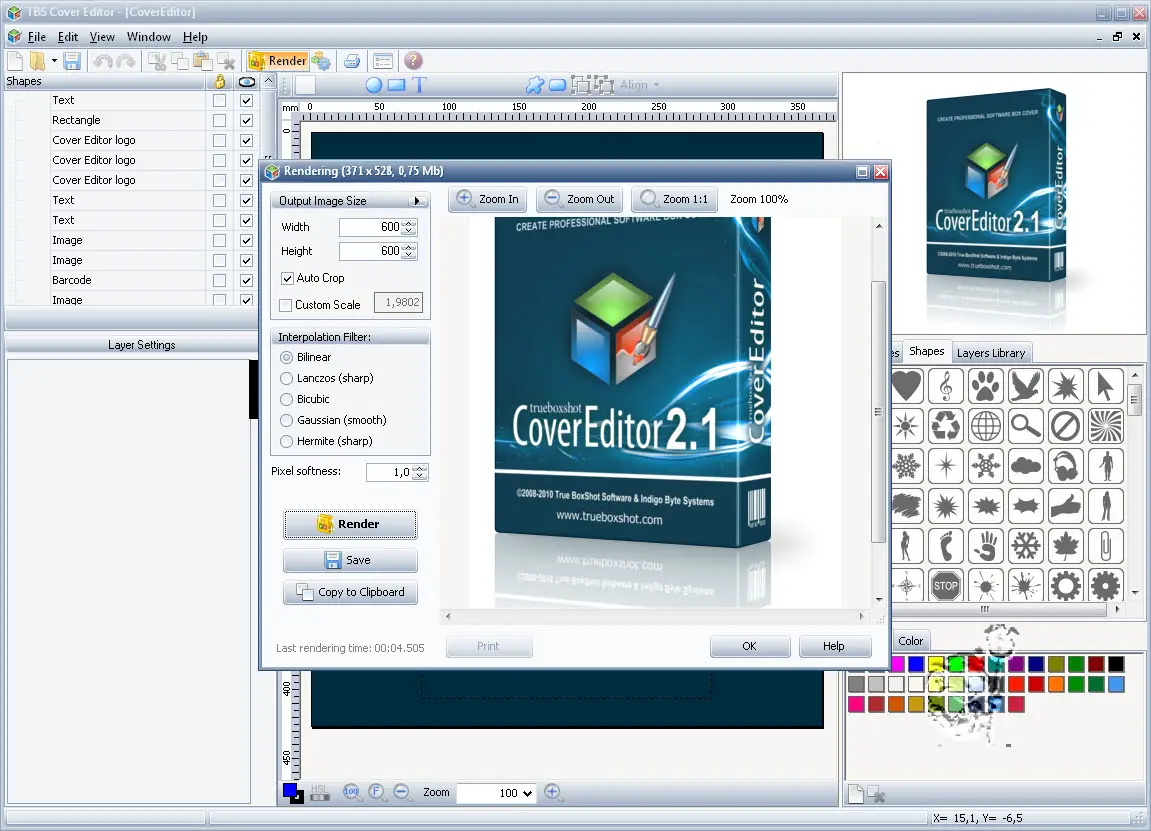The image size is (1151, 831).
Task: Open the Edit menu
Action: [x=68, y=37]
